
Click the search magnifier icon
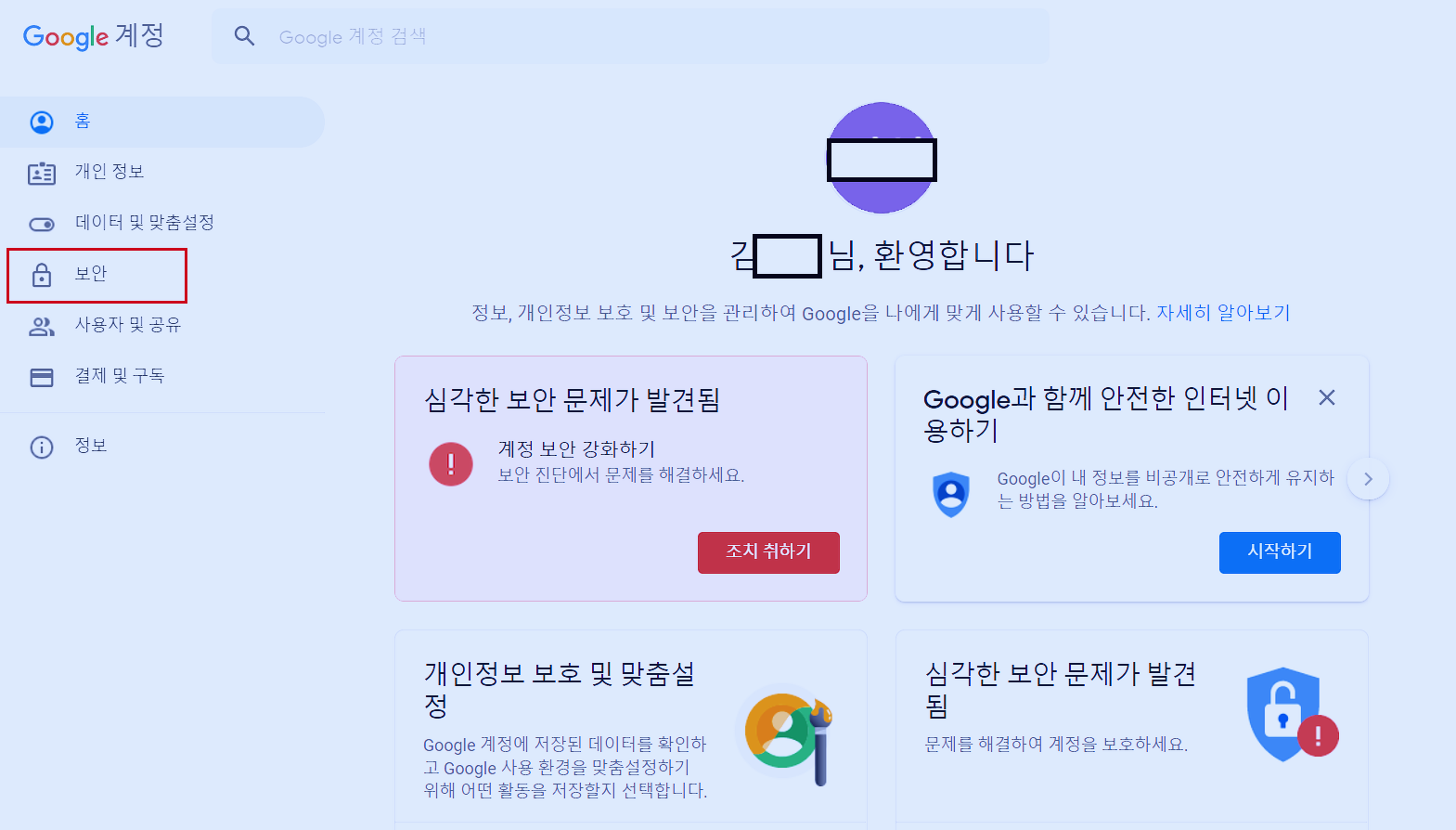pyautogui.click(x=244, y=36)
